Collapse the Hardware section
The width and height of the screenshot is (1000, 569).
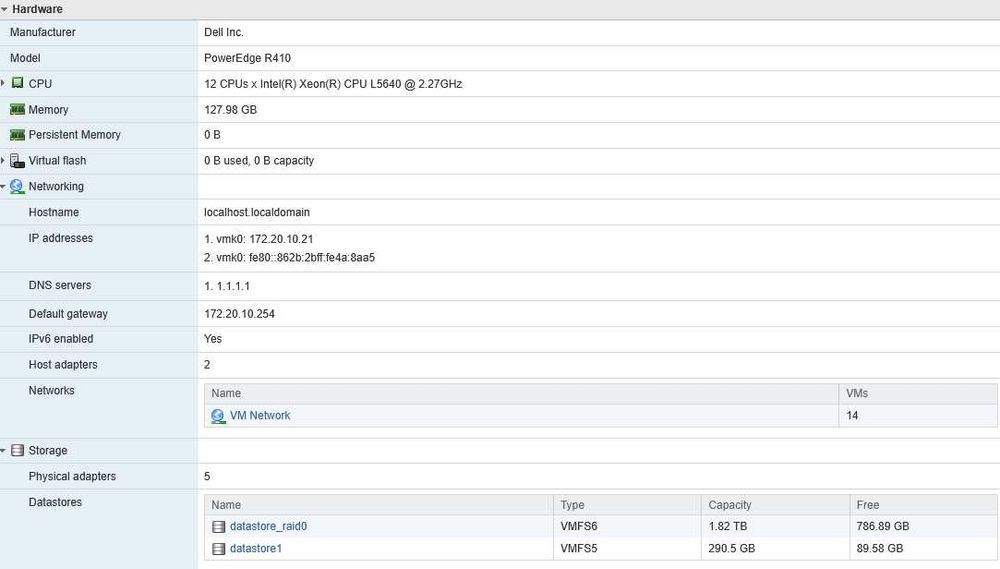tap(4, 10)
